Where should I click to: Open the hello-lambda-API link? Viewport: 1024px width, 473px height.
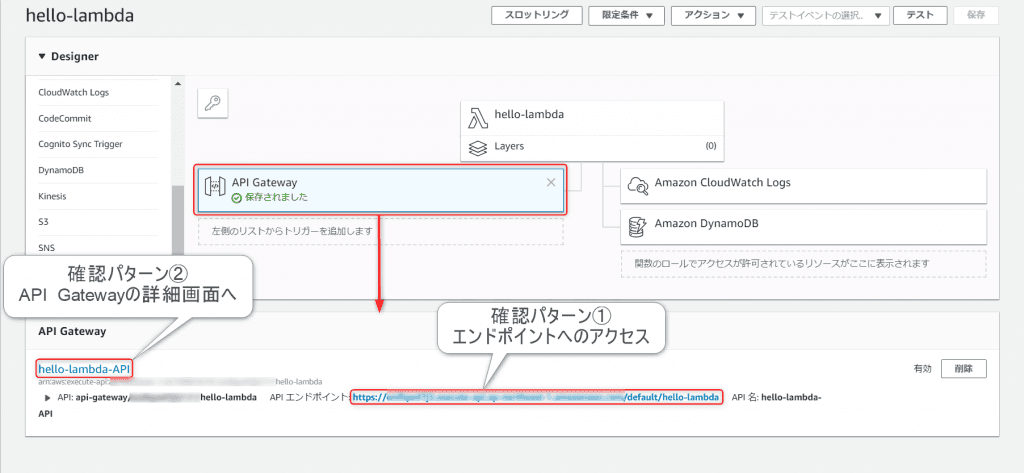[84, 369]
